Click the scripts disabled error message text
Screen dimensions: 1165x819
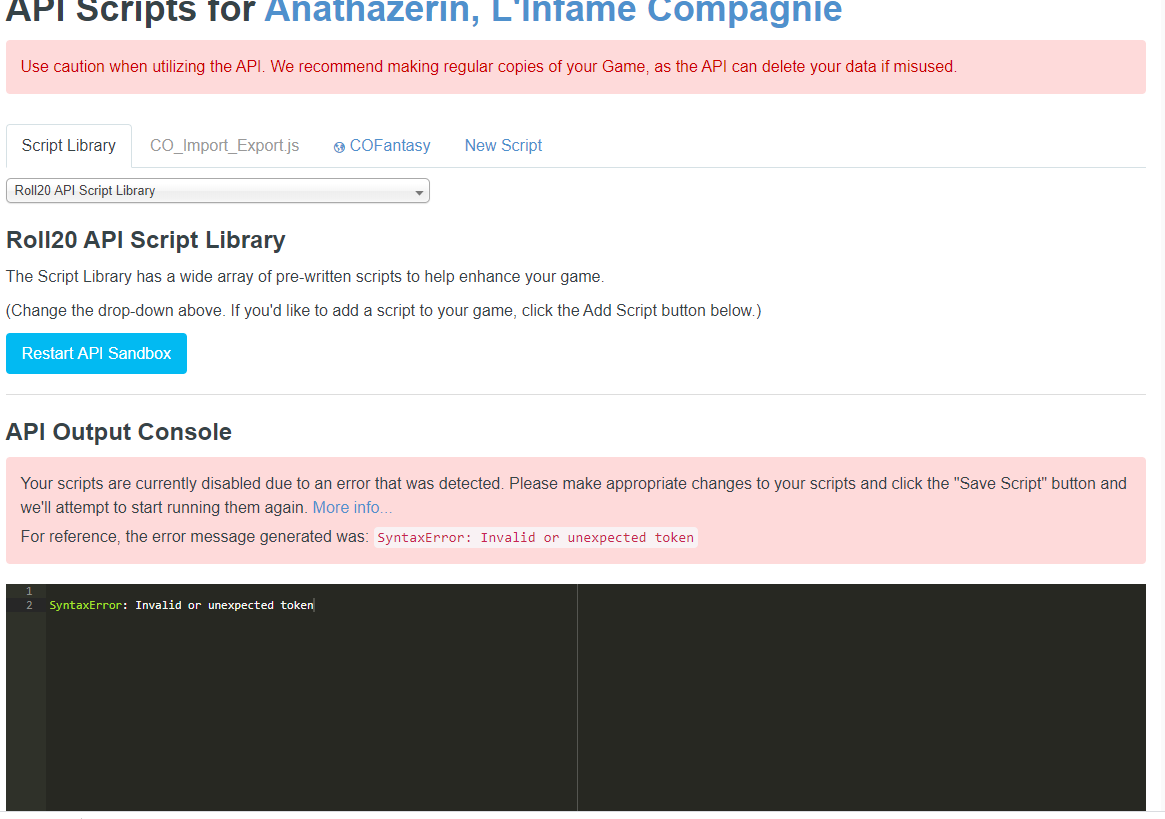click(x=573, y=484)
